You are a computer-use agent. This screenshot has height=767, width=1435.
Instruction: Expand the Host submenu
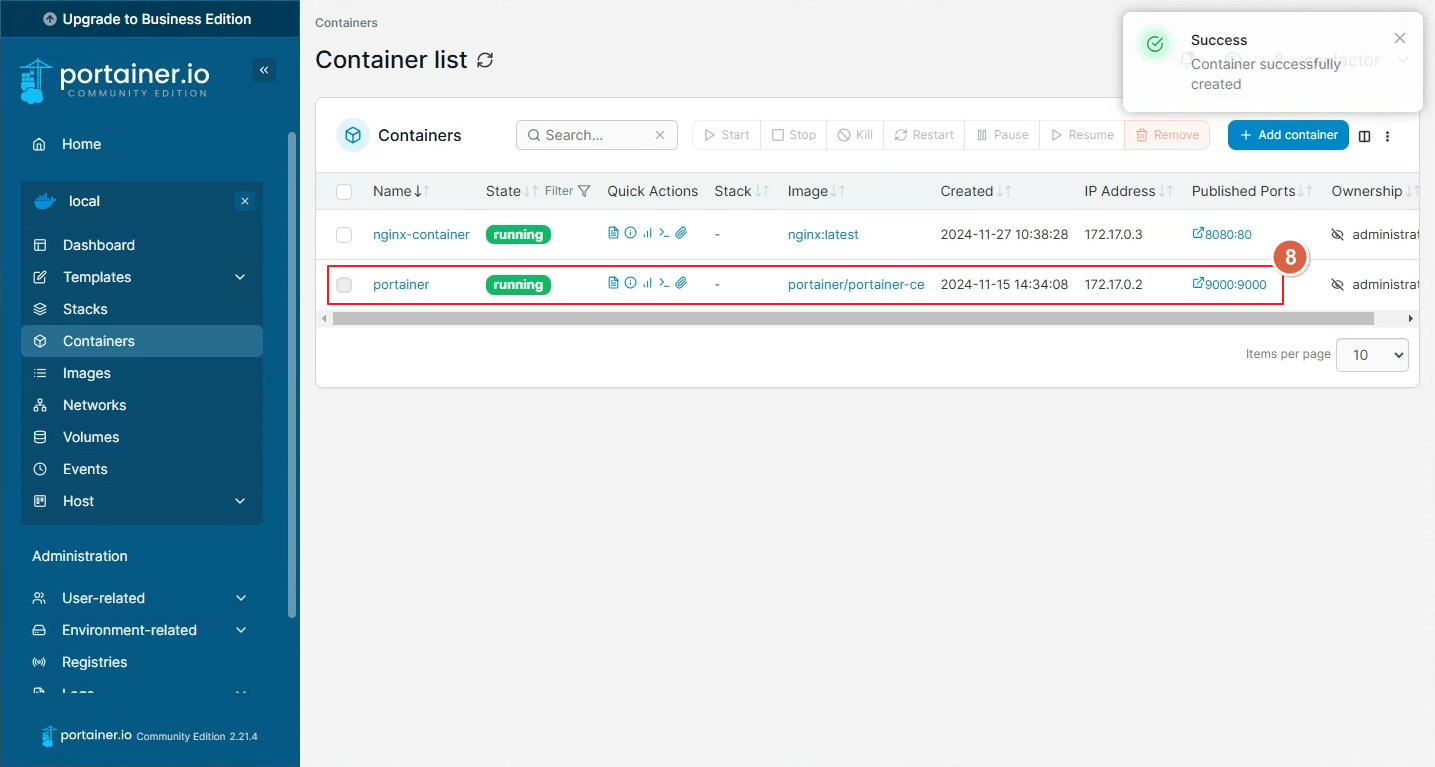coord(240,501)
